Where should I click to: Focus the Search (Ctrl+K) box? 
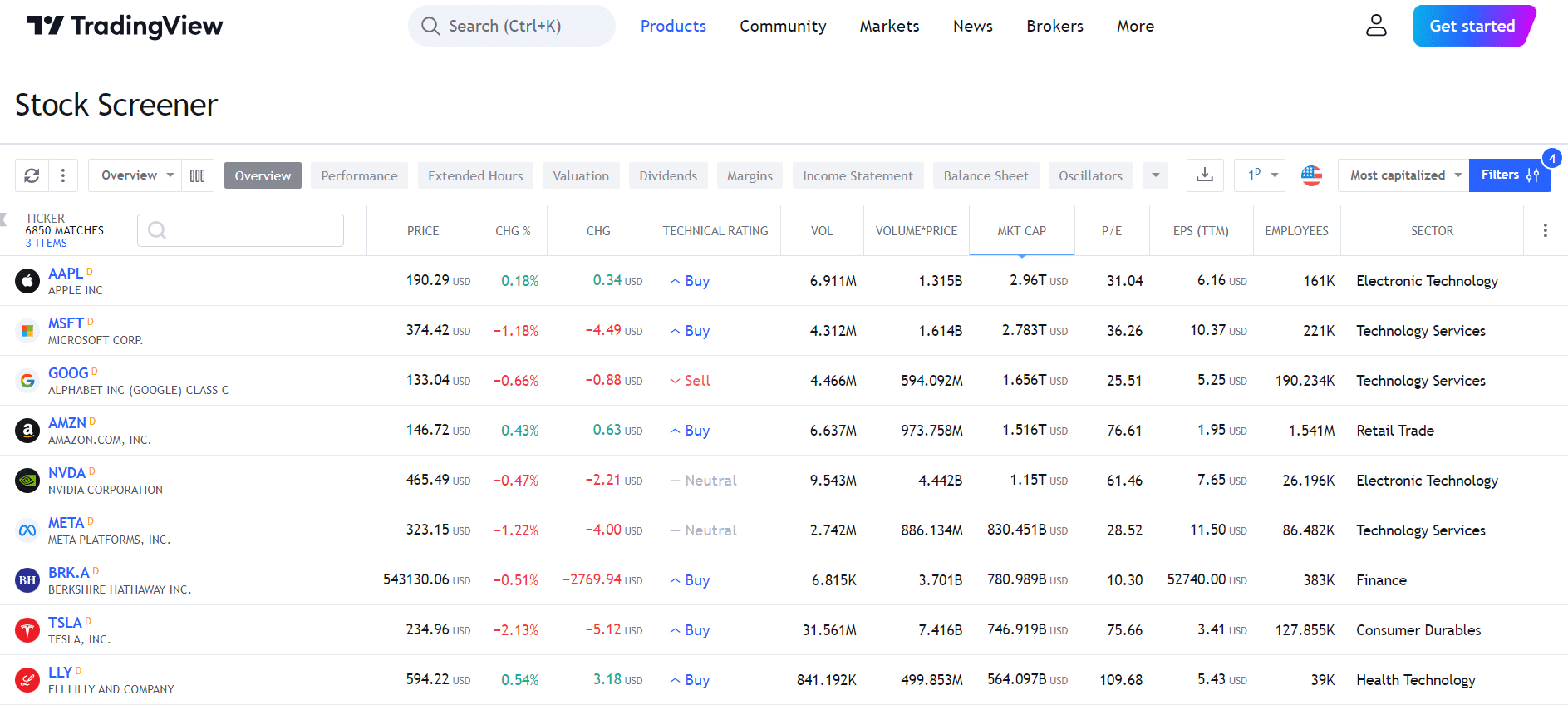pyautogui.click(x=512, y=26)
